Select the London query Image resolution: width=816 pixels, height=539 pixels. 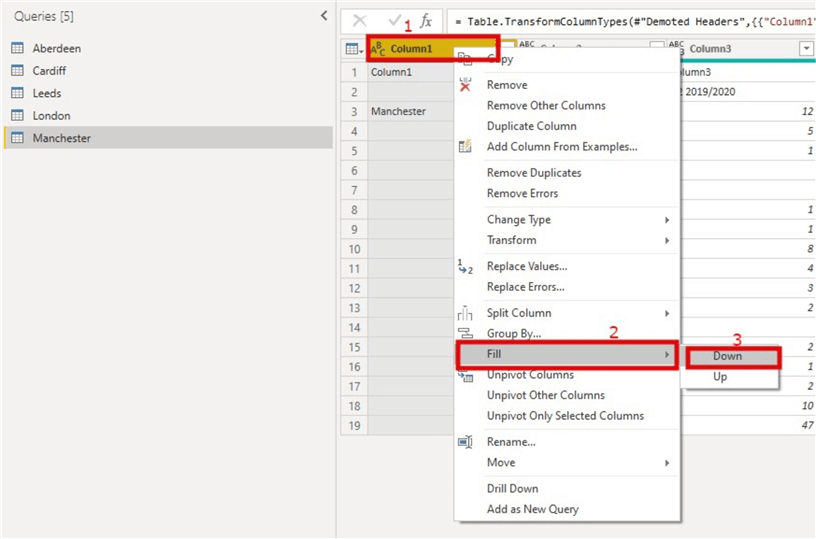tap(51, 116)
